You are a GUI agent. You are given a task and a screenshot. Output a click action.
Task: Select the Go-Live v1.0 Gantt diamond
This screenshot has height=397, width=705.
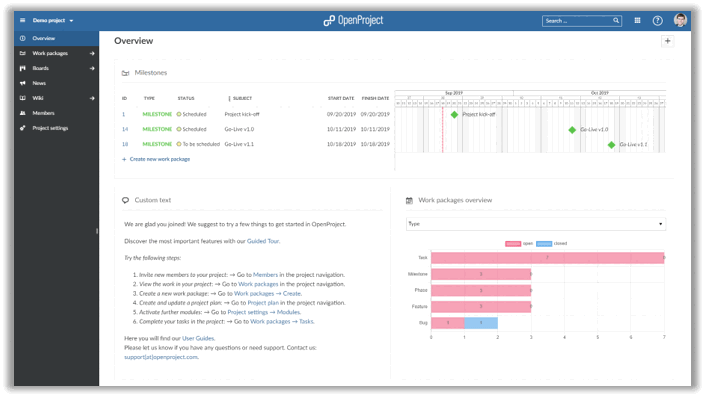[572, 130]
